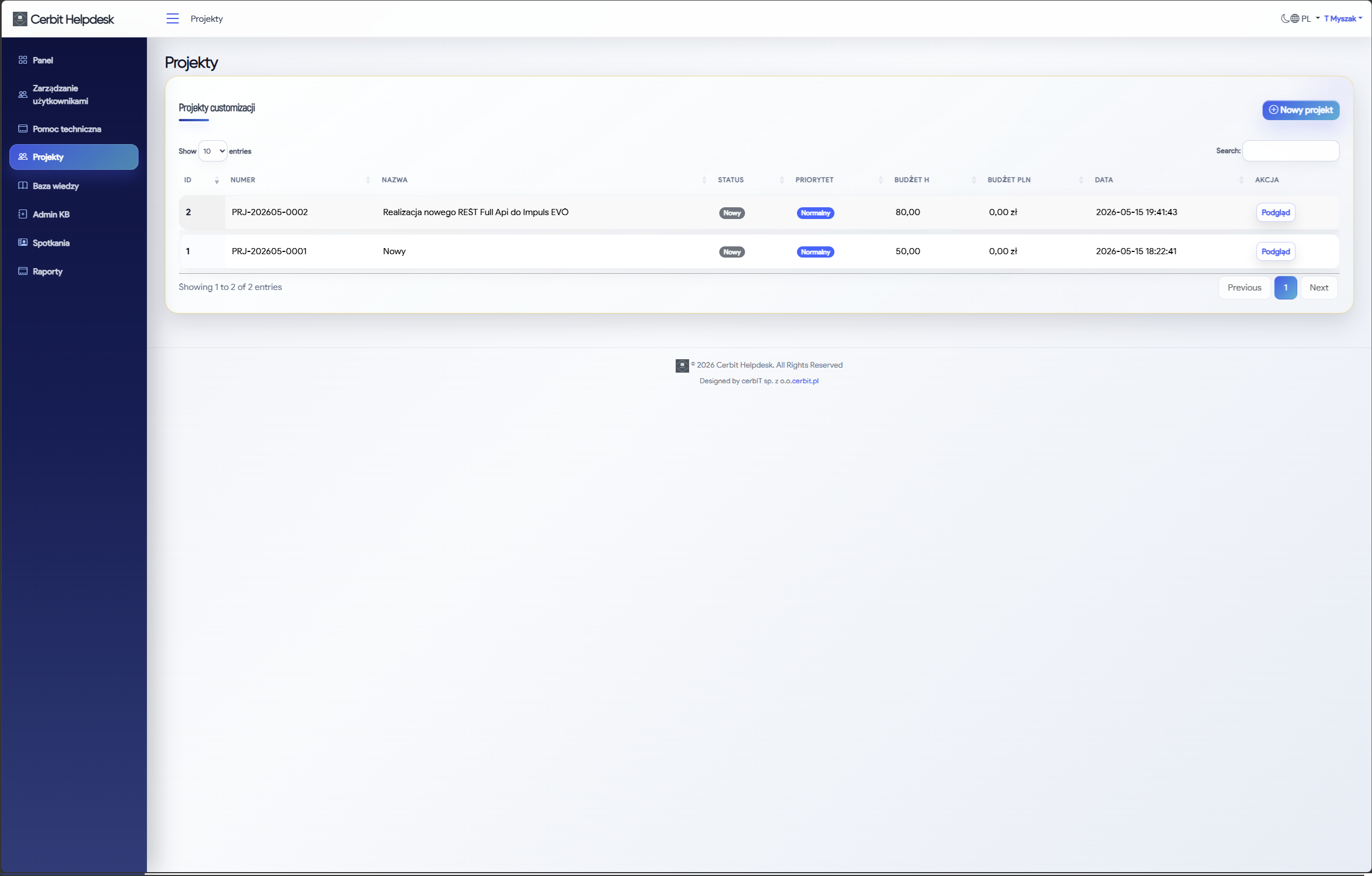Click project number PRJ-202605-0001
This screenshot has width=1372, height=876.
269,251
